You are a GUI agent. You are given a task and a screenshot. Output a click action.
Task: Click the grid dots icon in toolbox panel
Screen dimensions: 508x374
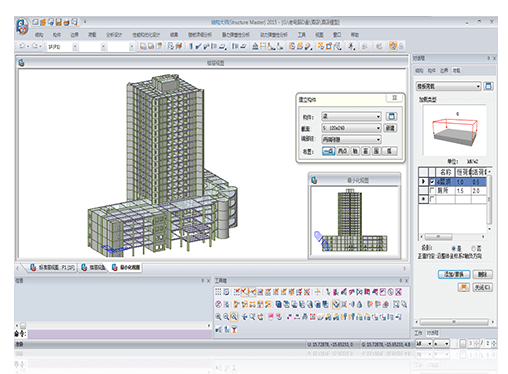(x=218, y=292)
